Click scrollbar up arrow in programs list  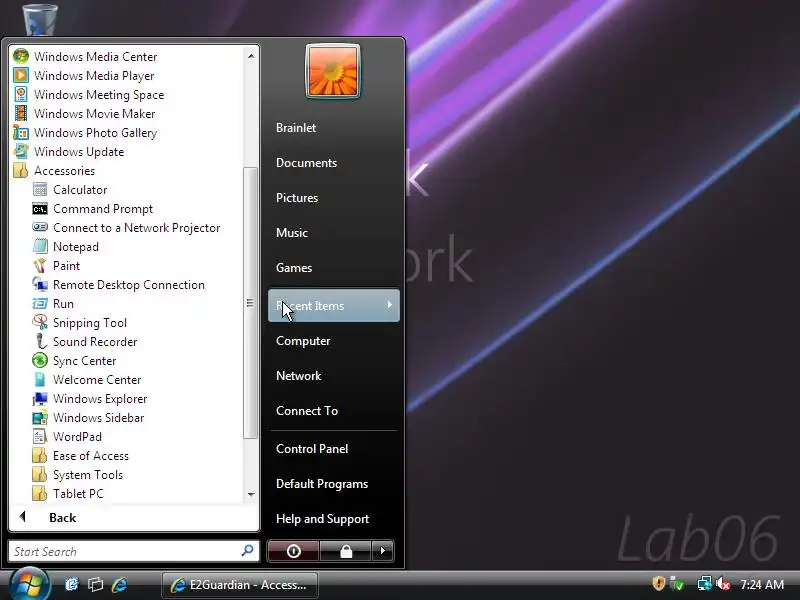pos(251,56)
